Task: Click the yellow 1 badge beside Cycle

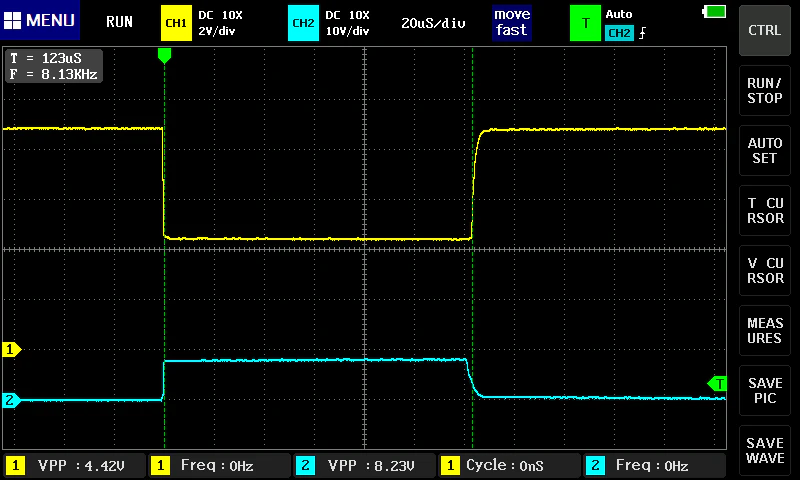Action: pos(450,466)
